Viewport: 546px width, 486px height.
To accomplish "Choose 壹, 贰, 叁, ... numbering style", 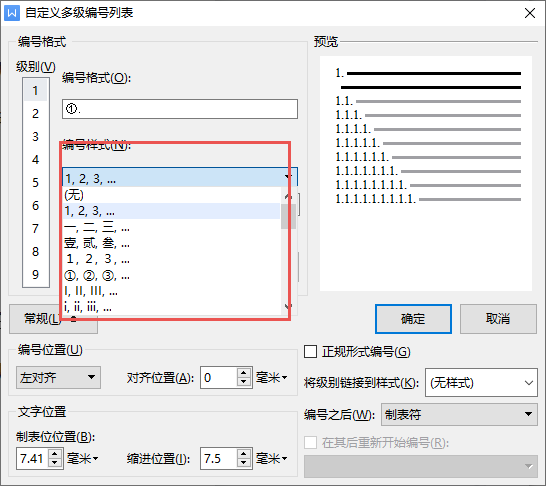I will (x=172, y=243).
